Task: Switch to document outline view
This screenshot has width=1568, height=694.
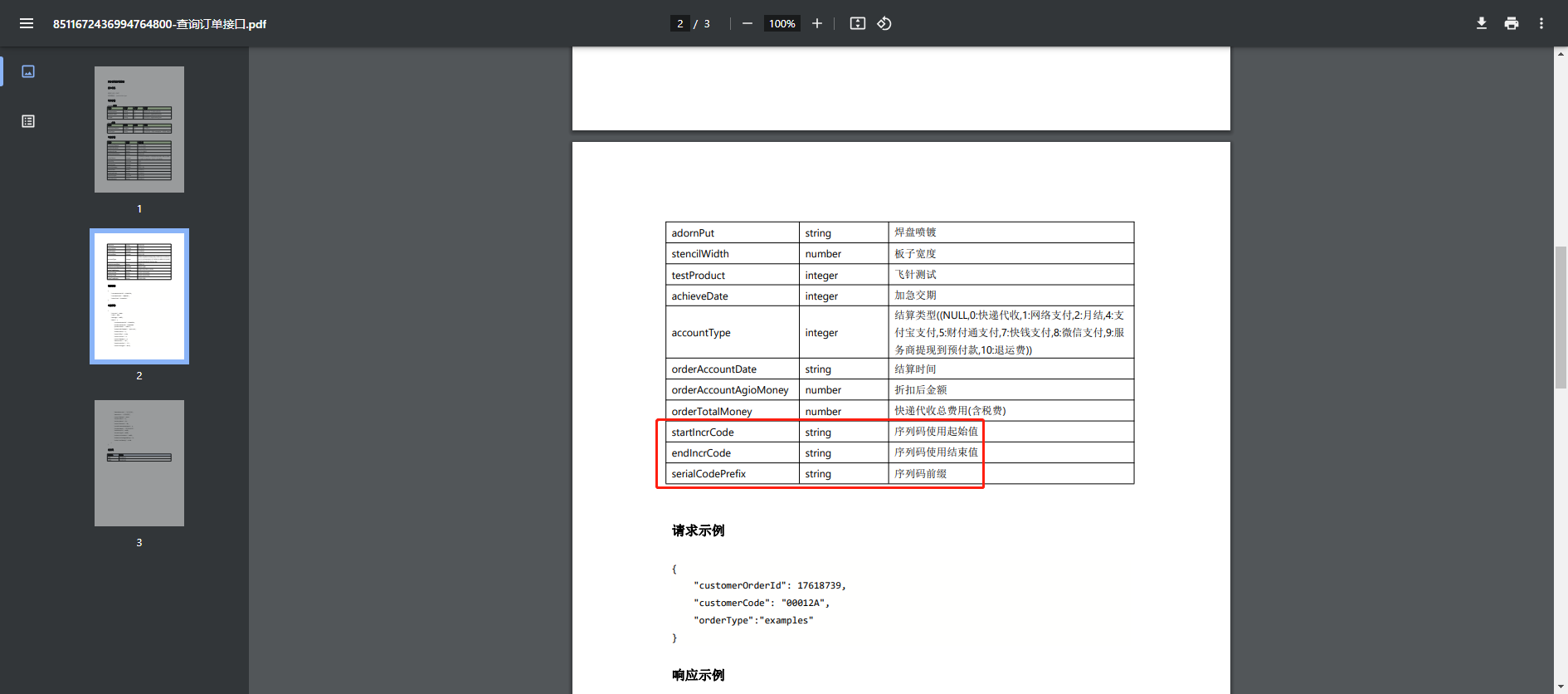Action: (28, 121)
